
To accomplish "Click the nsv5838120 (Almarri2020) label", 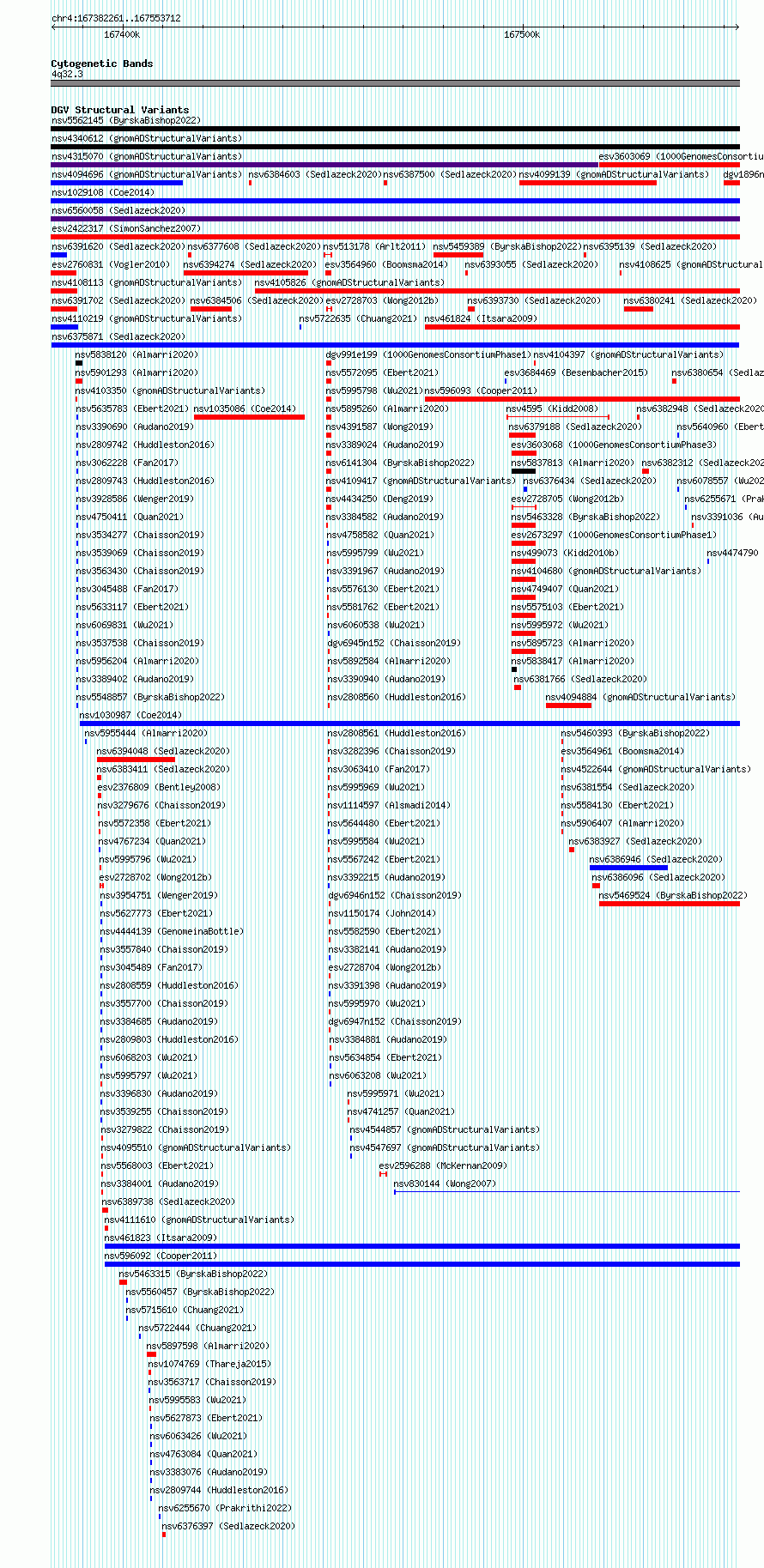I will (x=136, y=354).
